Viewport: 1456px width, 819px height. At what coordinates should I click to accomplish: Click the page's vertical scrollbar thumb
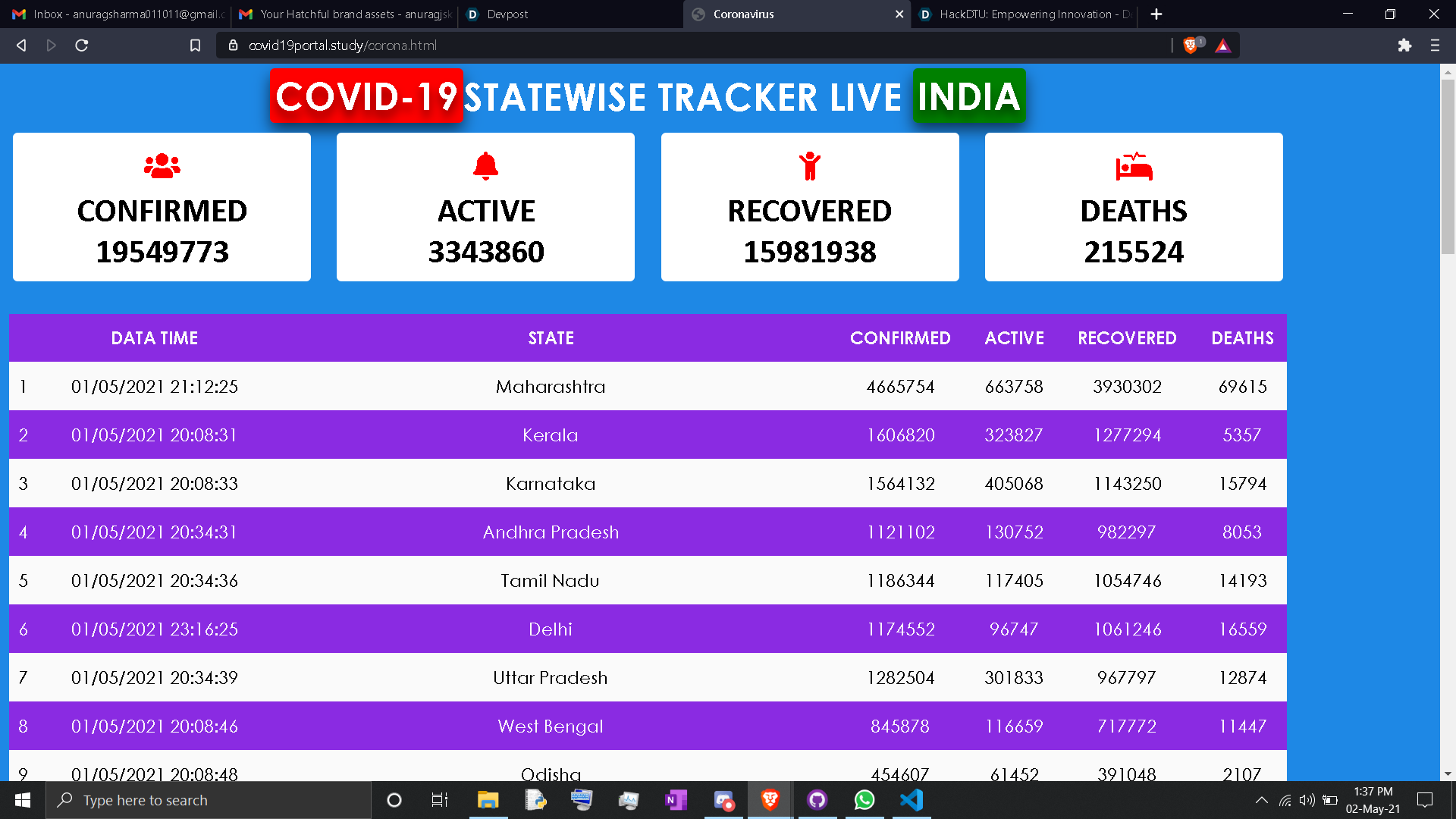point(1448,167)
